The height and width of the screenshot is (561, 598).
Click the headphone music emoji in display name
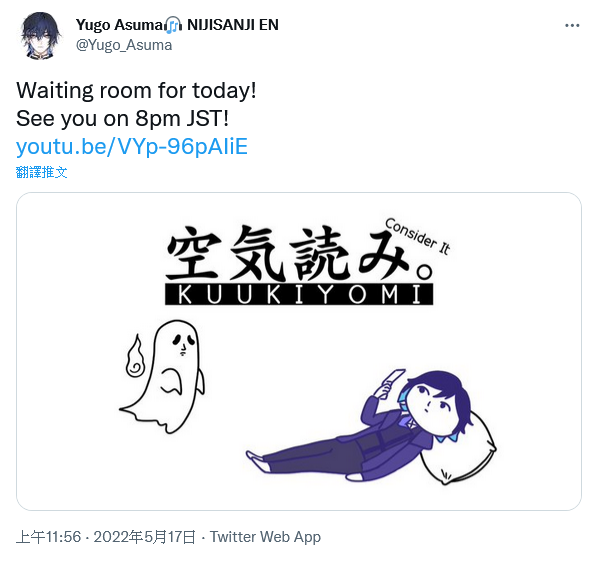tap(173, 25)
